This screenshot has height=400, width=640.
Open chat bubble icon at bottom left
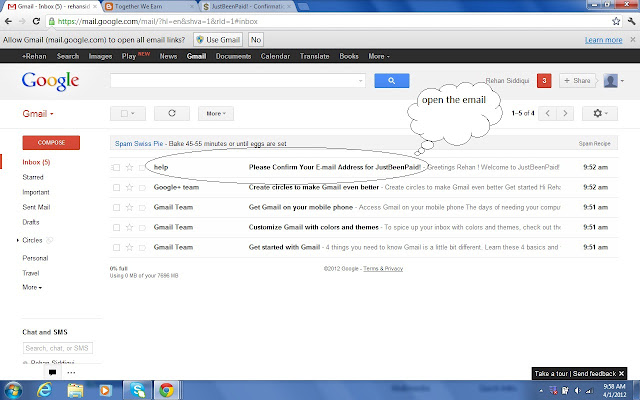[x=52, y=372]
